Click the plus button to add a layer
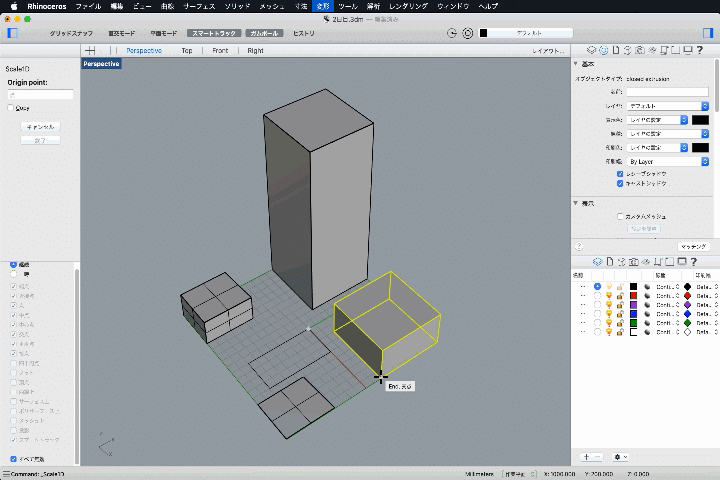This screenshot has height=480, width=720. click(586, 457)
